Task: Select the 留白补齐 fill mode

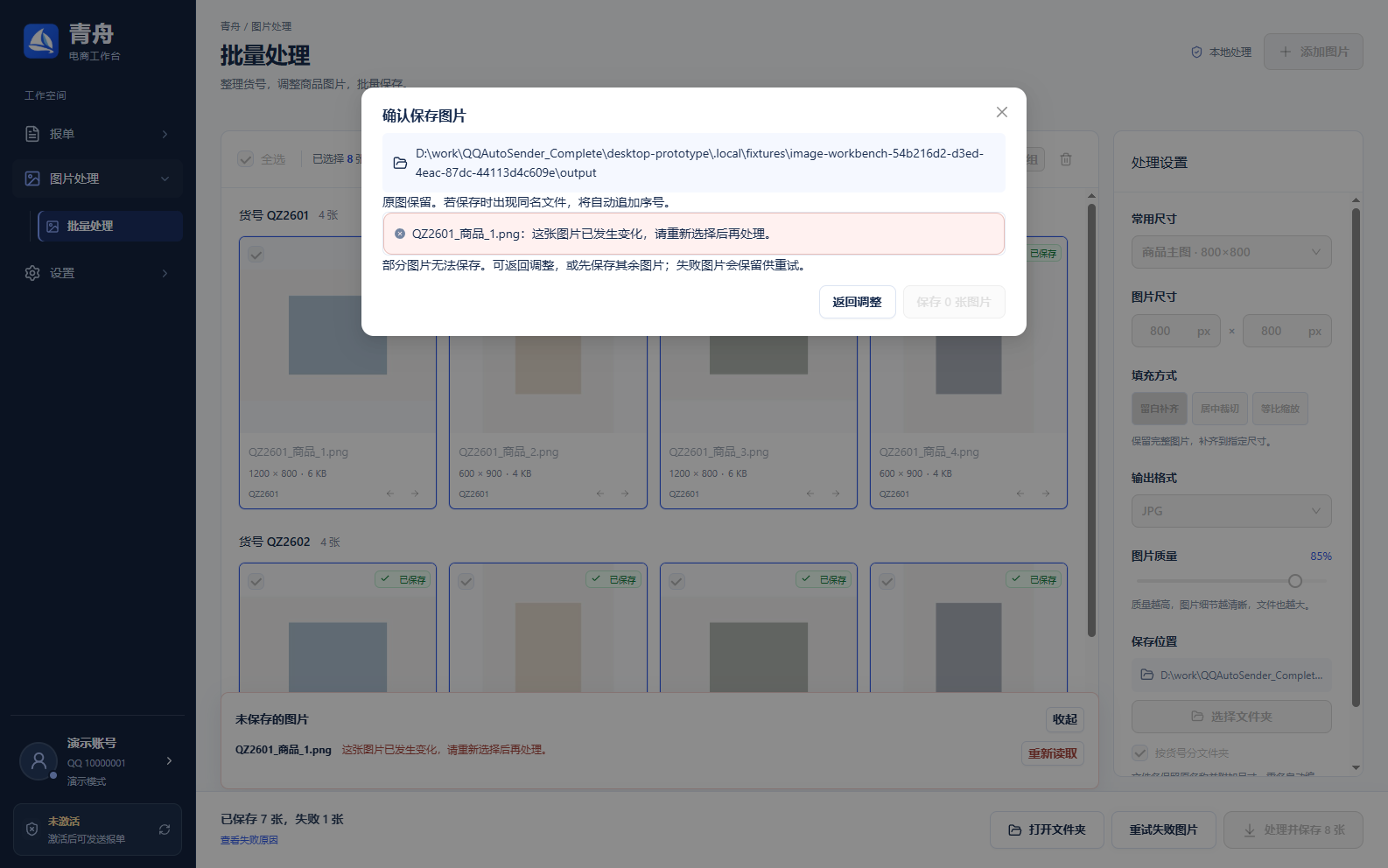Action: click(1160, 409)
